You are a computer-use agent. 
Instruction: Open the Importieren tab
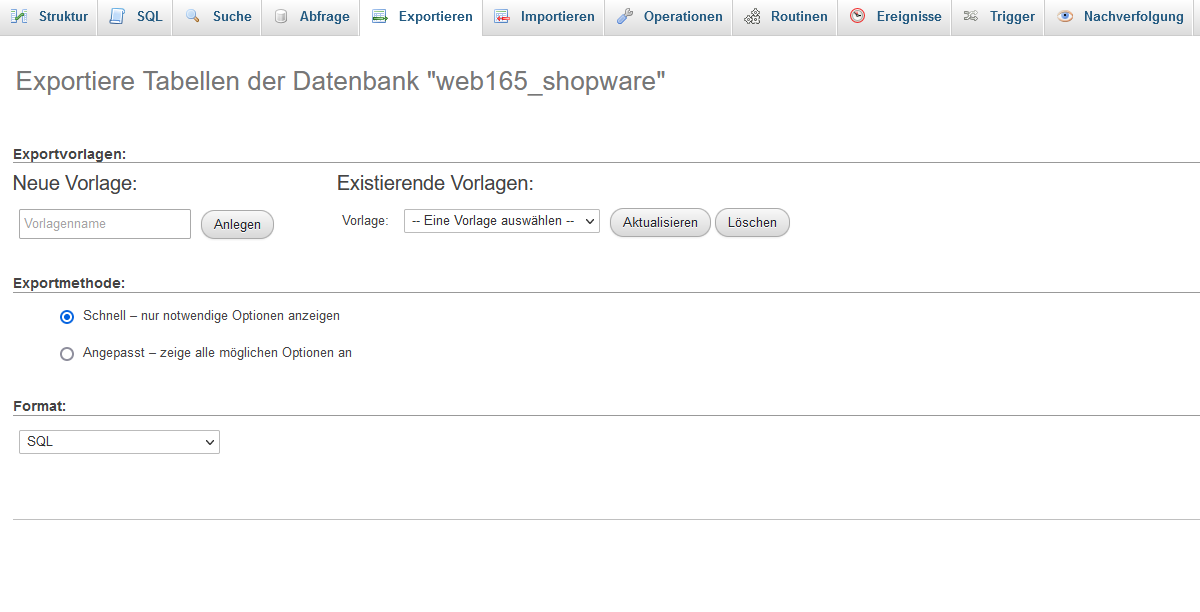[x=544, y=17]
